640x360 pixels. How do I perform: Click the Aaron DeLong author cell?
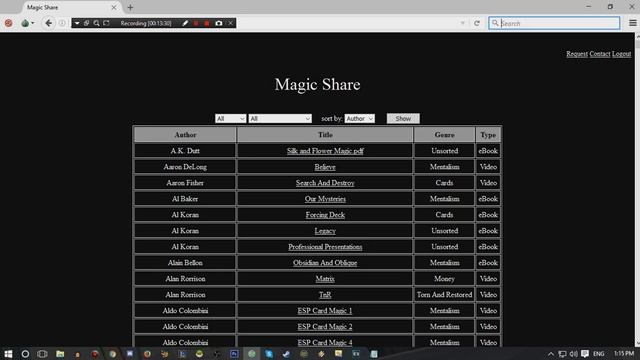185,167
